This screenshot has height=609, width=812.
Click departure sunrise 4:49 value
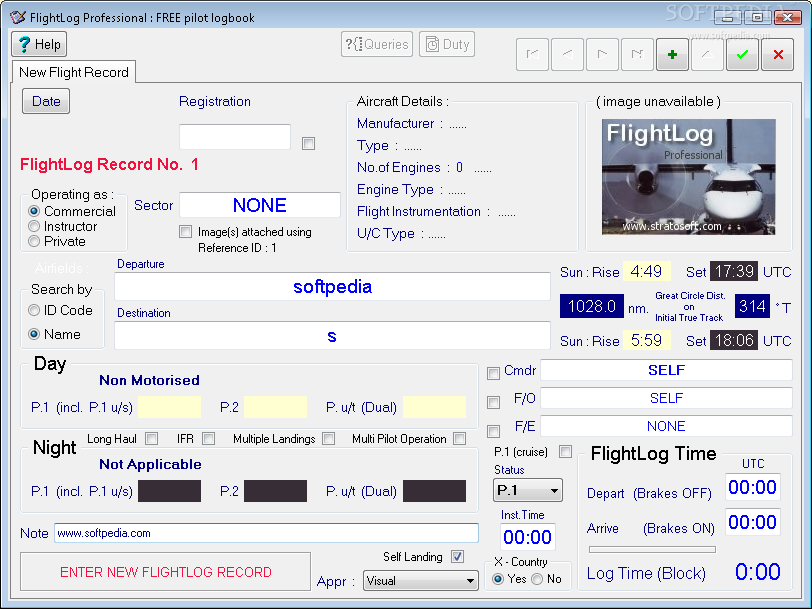(646, 271)
